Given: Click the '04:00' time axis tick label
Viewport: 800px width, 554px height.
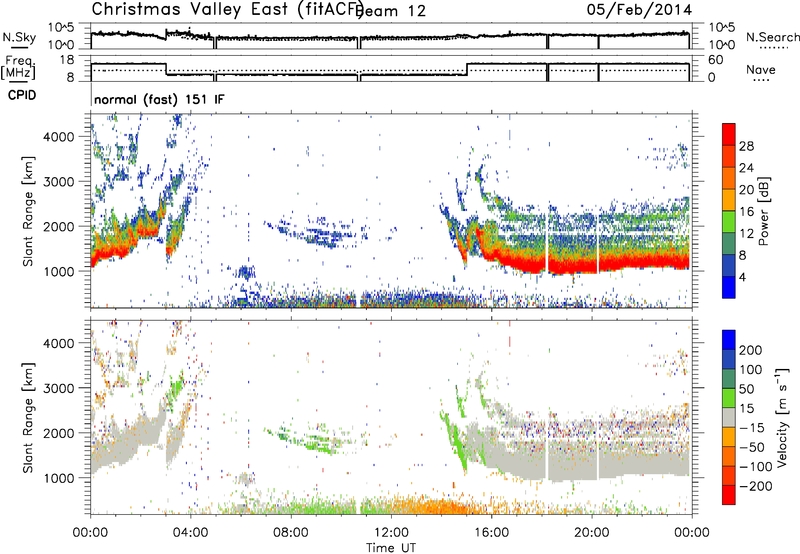Looking at the screenshot, I should pos(191,533).
